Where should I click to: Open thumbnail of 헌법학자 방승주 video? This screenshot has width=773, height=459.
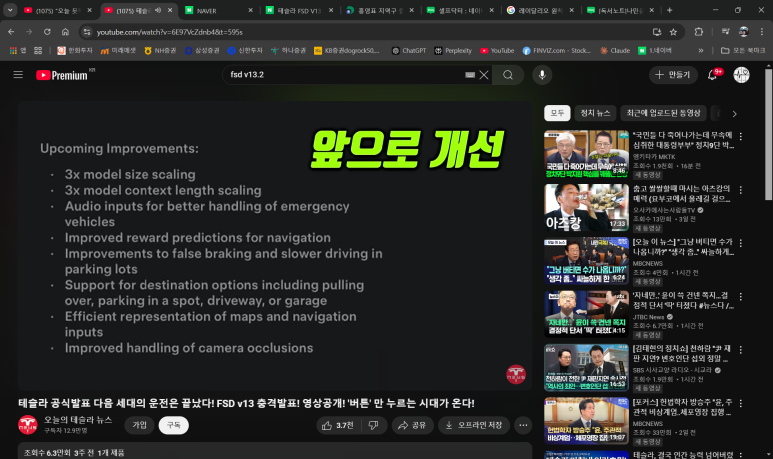[x=586, y=421]
